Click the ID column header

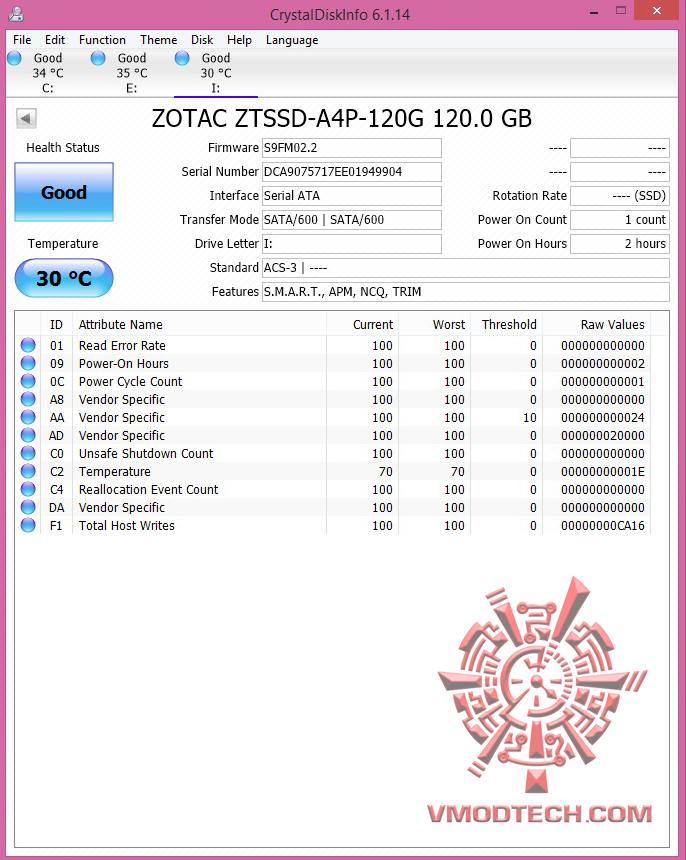[x=56, y=325]
